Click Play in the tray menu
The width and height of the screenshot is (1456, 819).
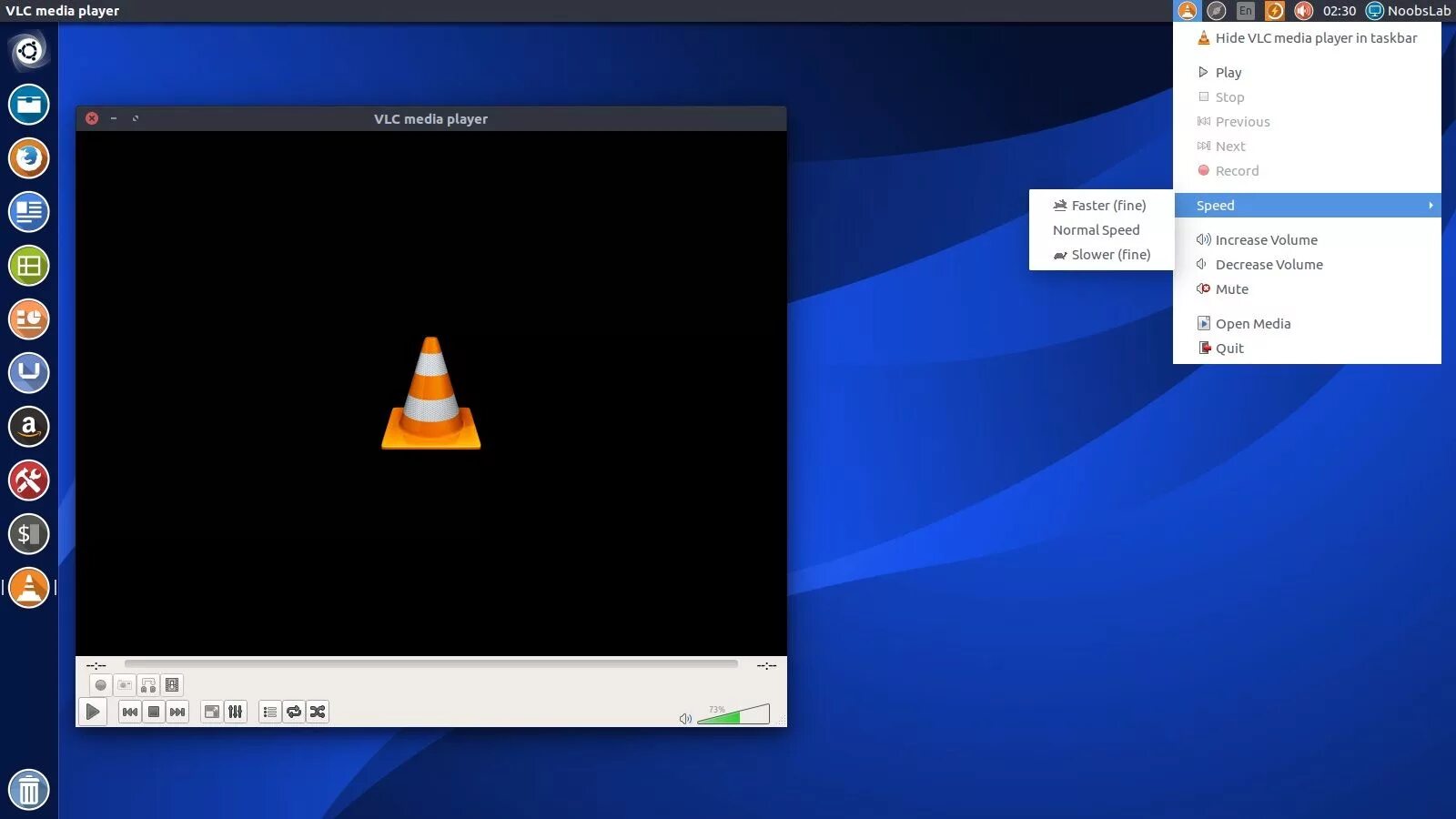pyautogui.click(x=1308, y=73)
